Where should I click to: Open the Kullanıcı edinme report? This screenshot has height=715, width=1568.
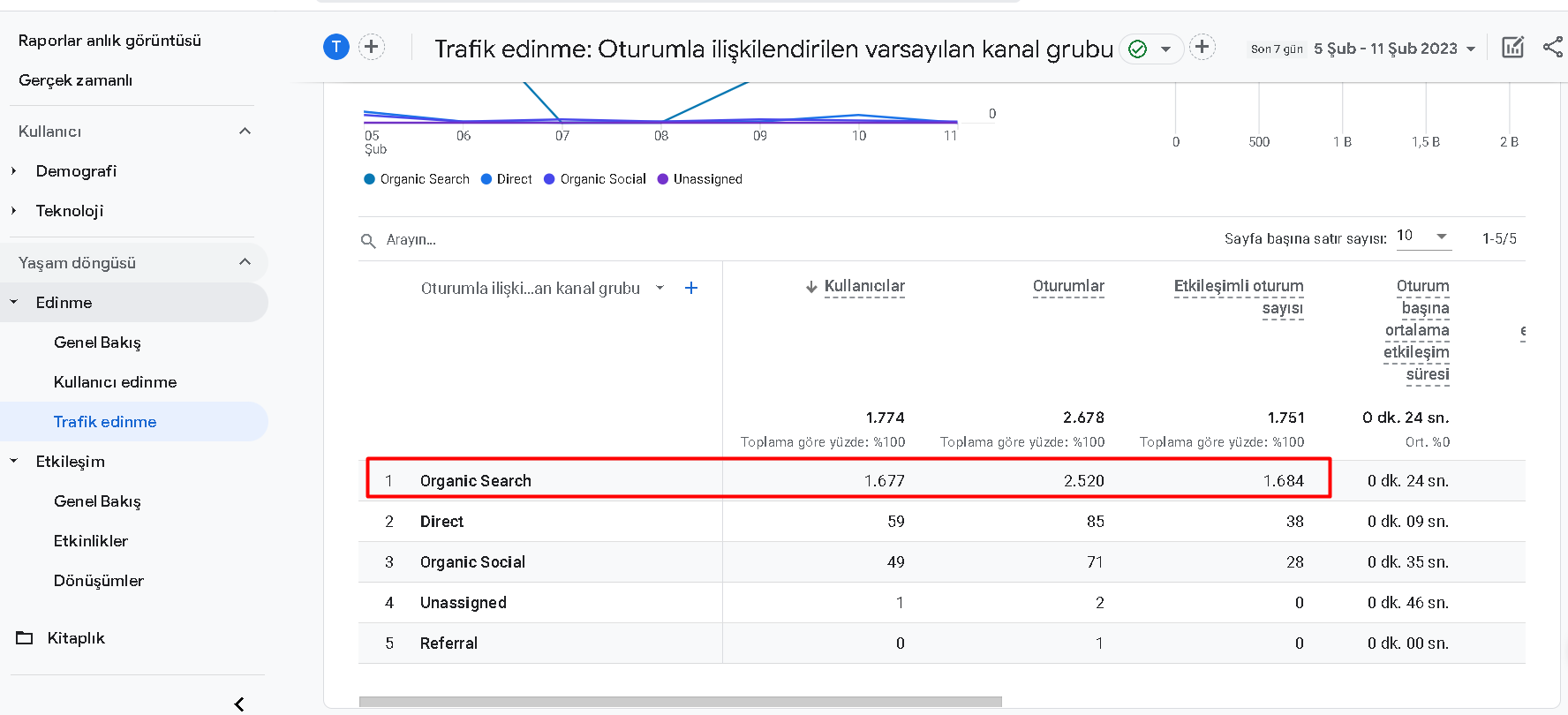(115, 382)
